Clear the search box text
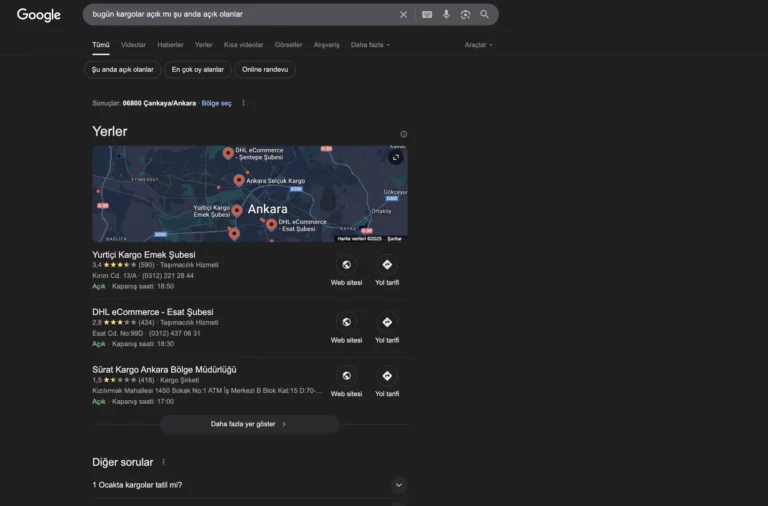The width and height of the screenshot is (768, 506). coord(404,15)
